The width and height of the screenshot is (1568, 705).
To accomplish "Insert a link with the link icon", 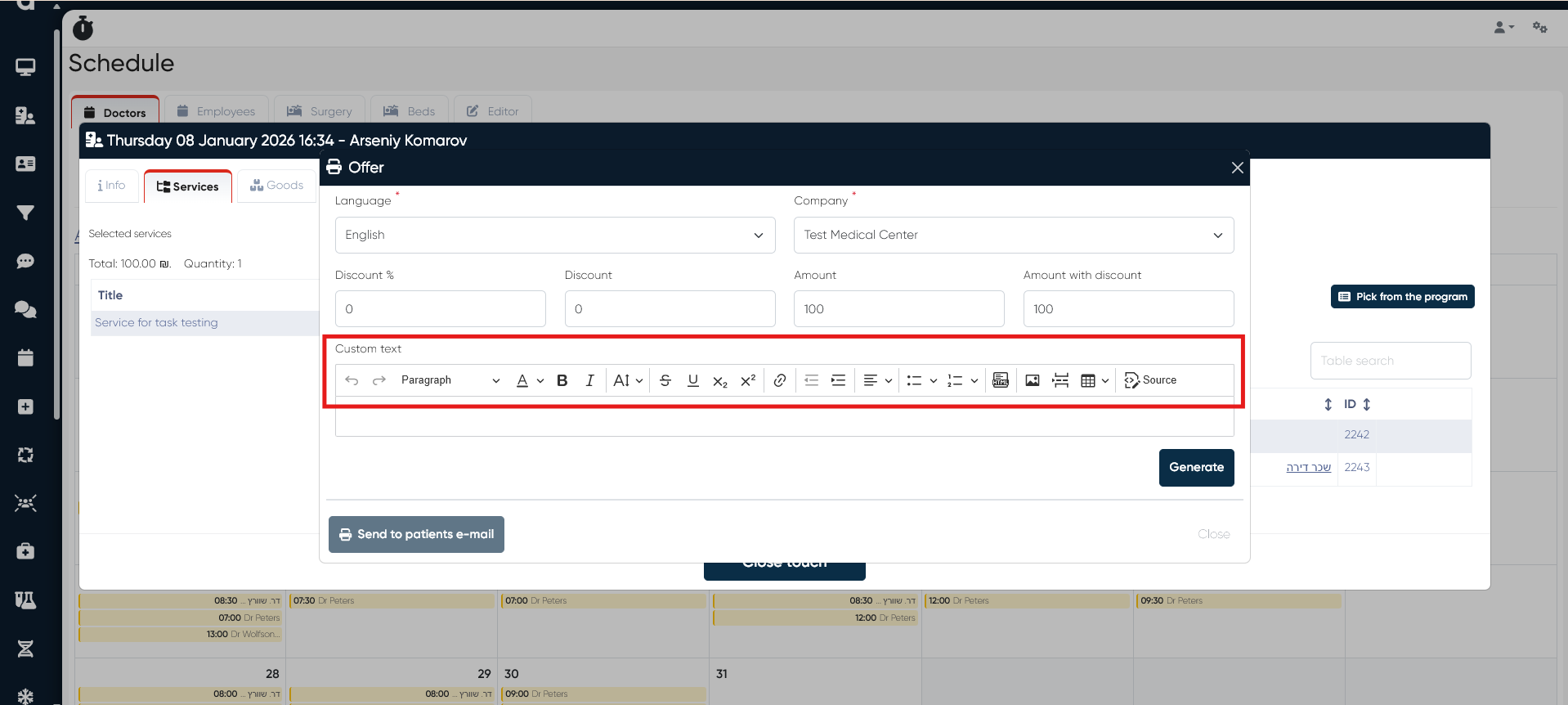I will tap(780, 380).
